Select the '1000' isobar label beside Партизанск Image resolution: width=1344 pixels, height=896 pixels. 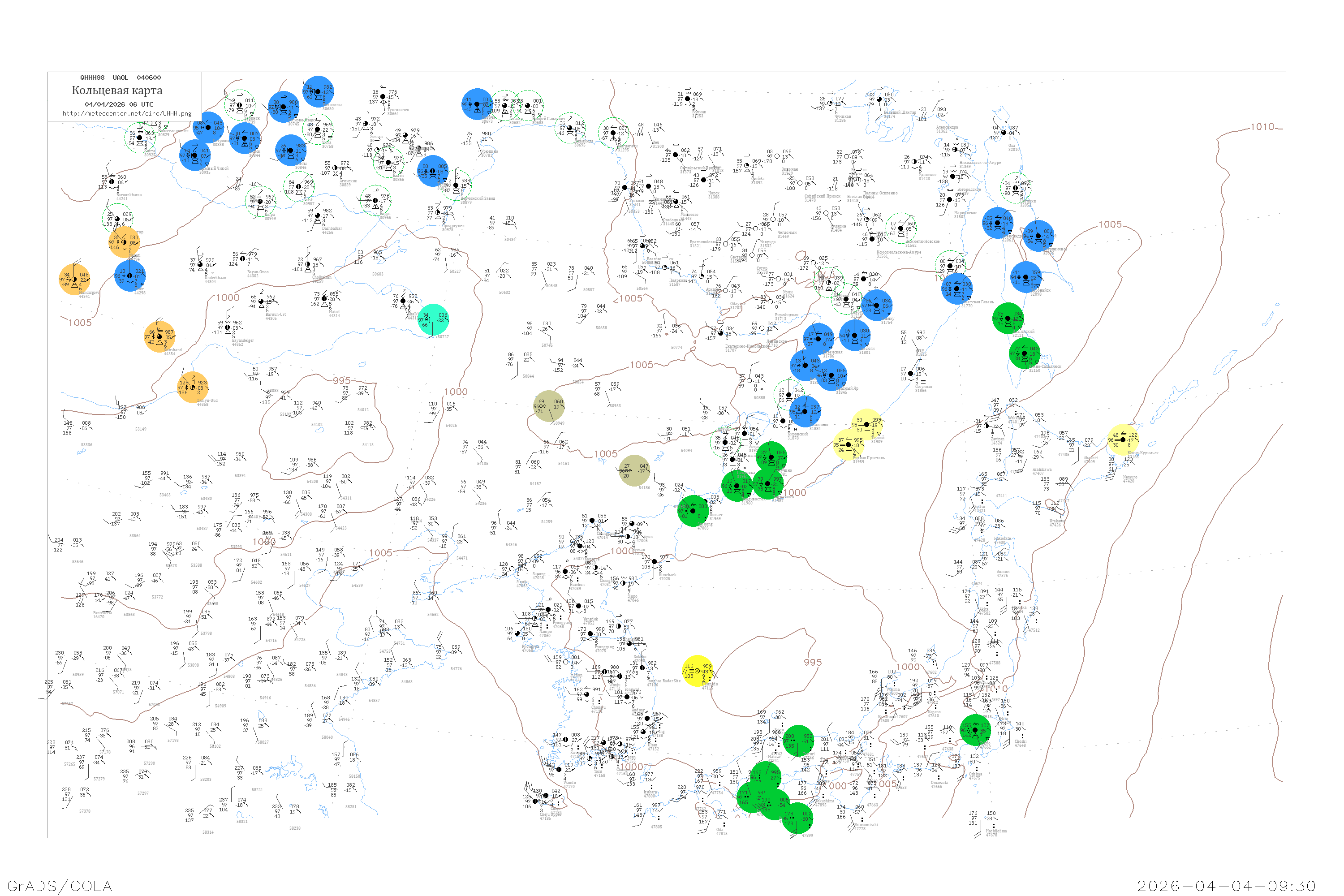click(794, 492)
